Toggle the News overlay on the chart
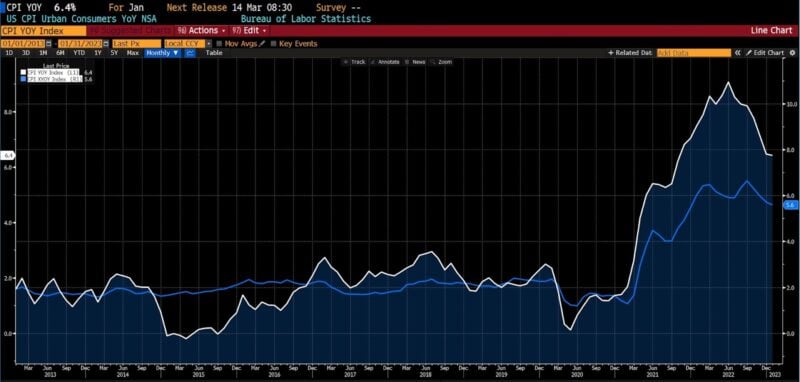Image resolution: width=800 pixels, height=382 pixels. tap(415, 62)
